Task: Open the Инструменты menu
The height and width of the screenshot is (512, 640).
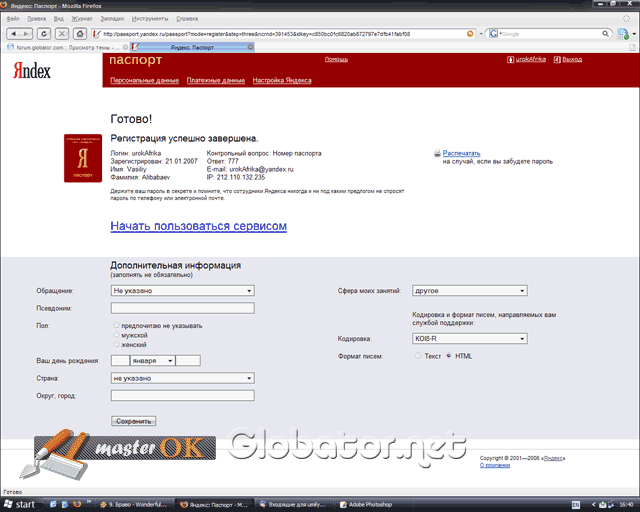Action: pos(150,19)
